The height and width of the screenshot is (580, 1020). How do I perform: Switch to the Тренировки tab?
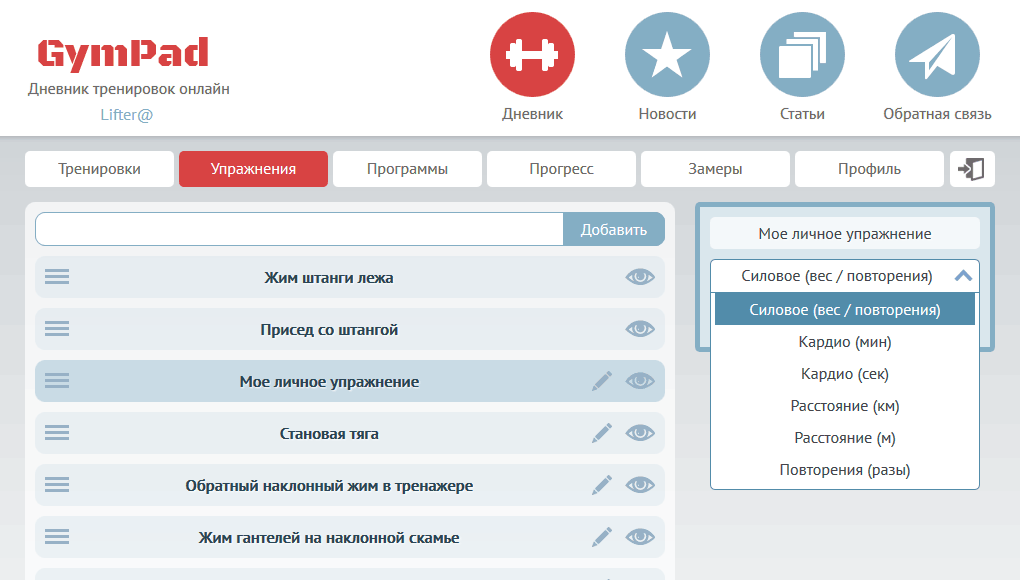tap(99, 169)
